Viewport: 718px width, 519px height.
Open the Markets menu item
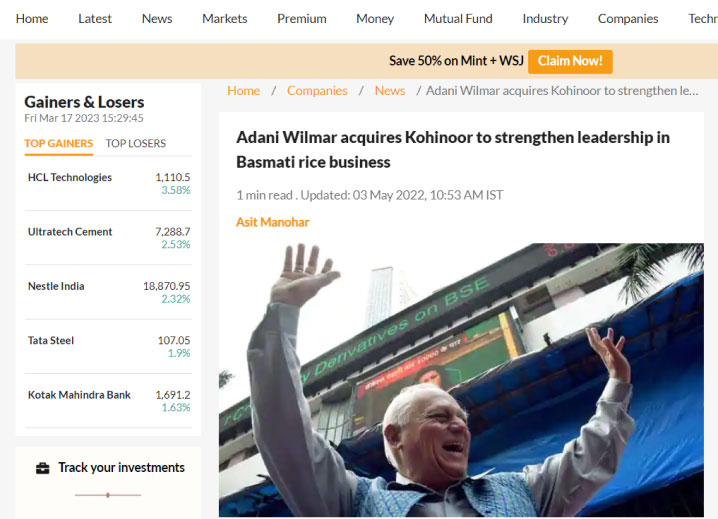point(224,19)
